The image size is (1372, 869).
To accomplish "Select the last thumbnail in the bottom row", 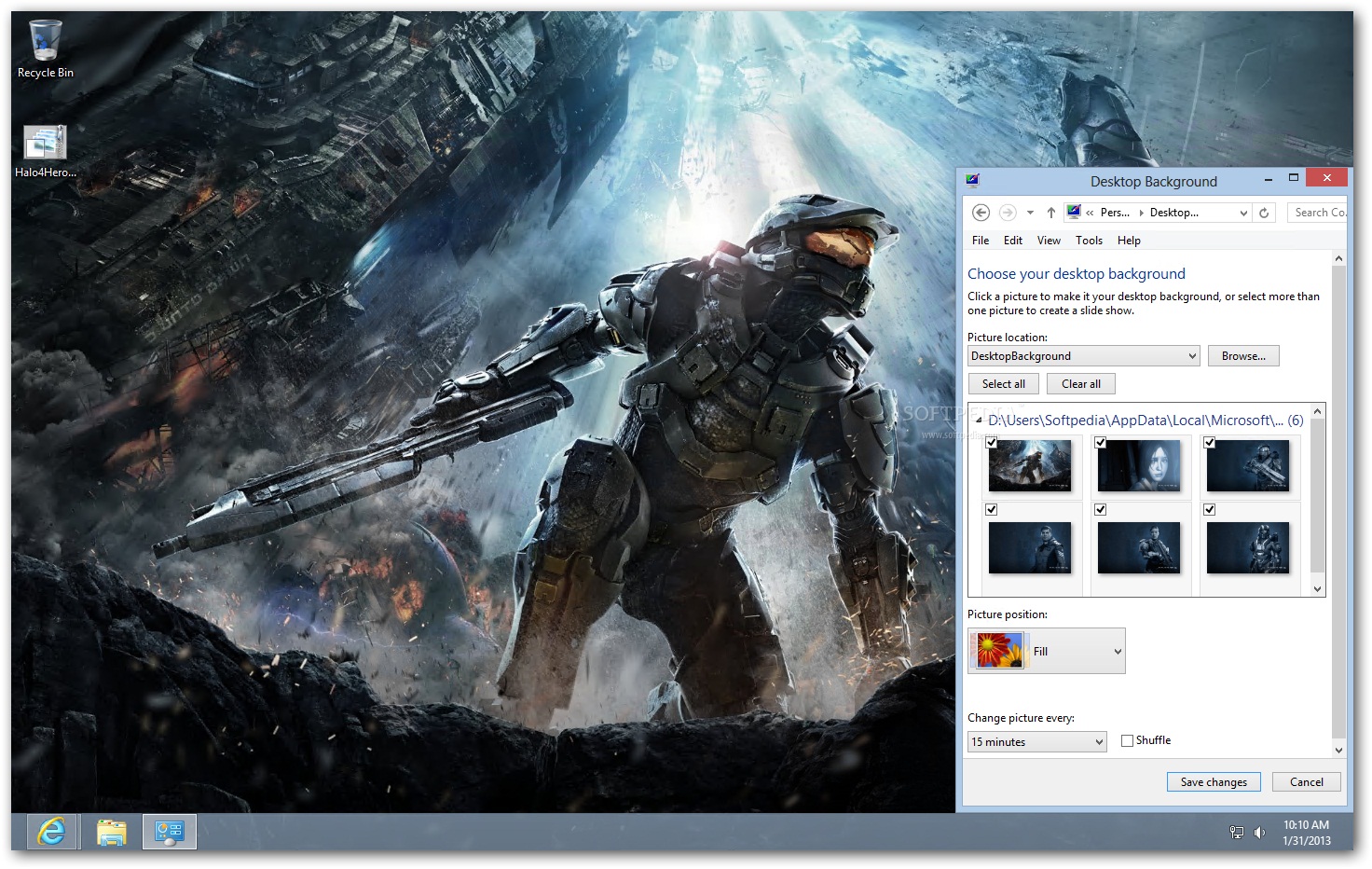I will click(x=1248, y=547).
